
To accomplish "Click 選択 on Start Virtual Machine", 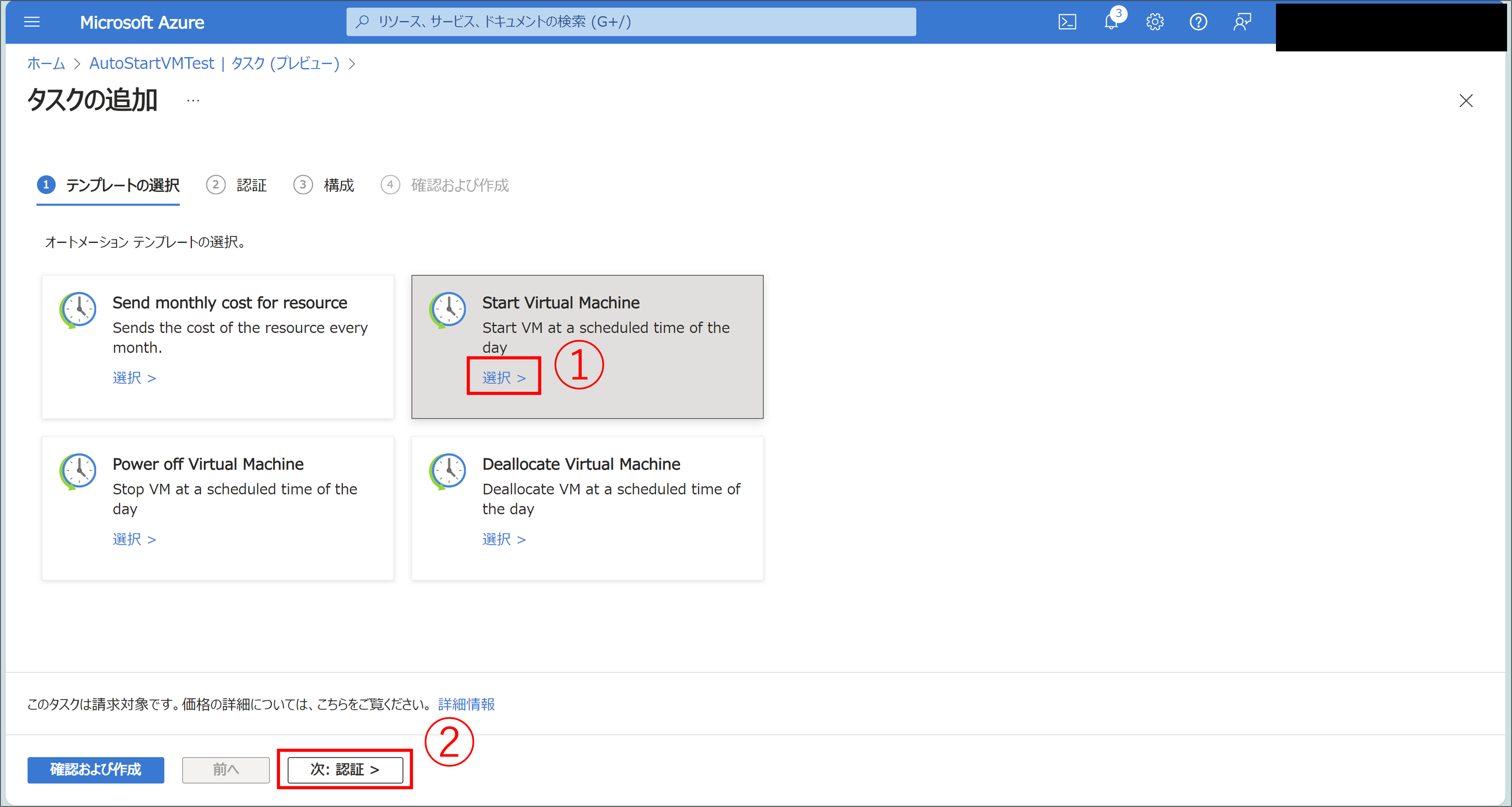I will (504, 377).
